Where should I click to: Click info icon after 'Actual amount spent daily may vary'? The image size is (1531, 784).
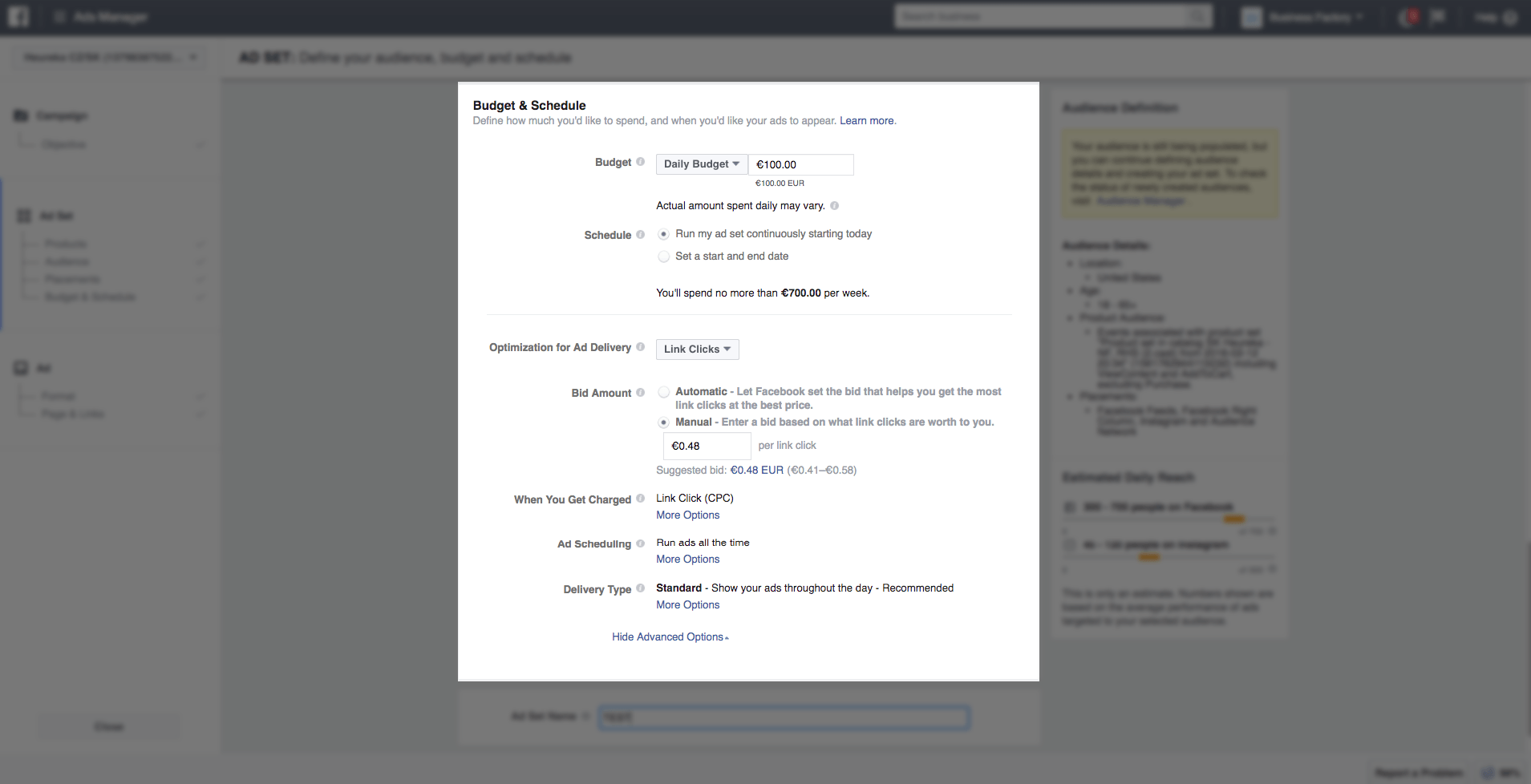pos(834,206)
